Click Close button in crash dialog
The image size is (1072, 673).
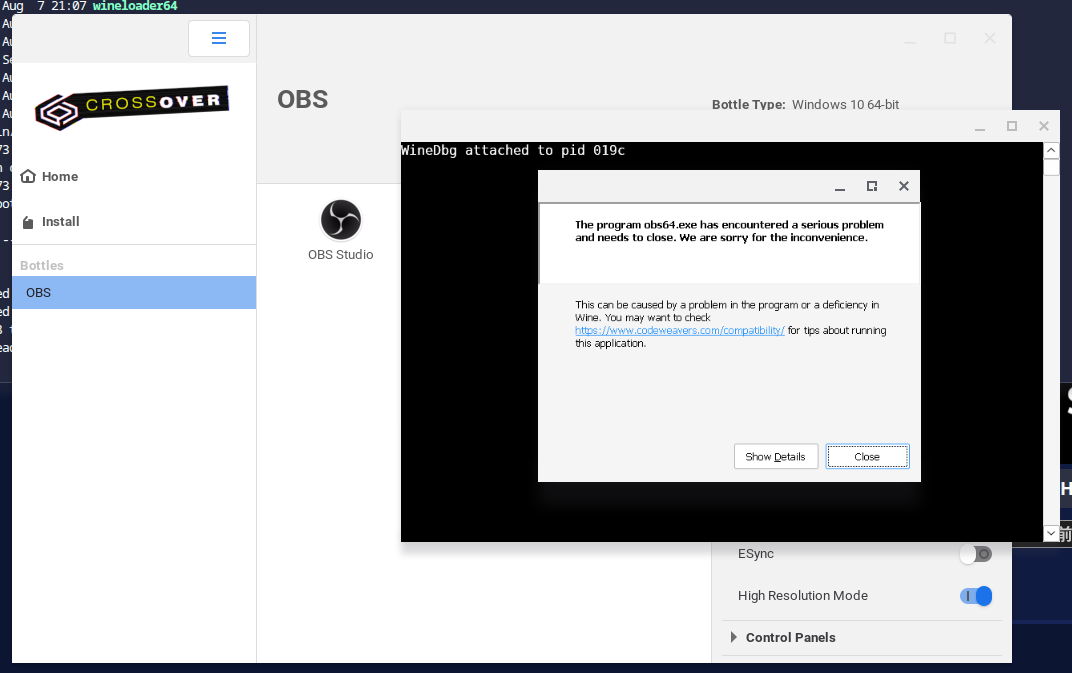point(868,456)
